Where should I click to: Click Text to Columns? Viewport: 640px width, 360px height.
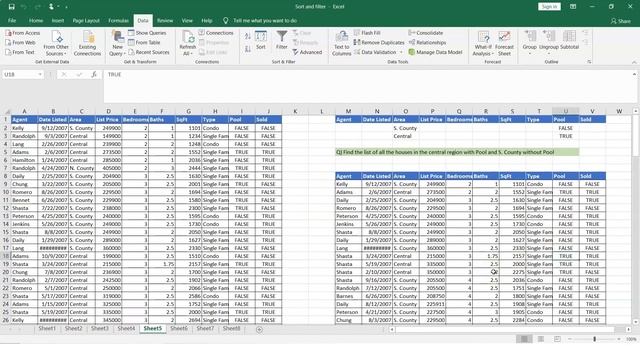click(x=342, y=43)
